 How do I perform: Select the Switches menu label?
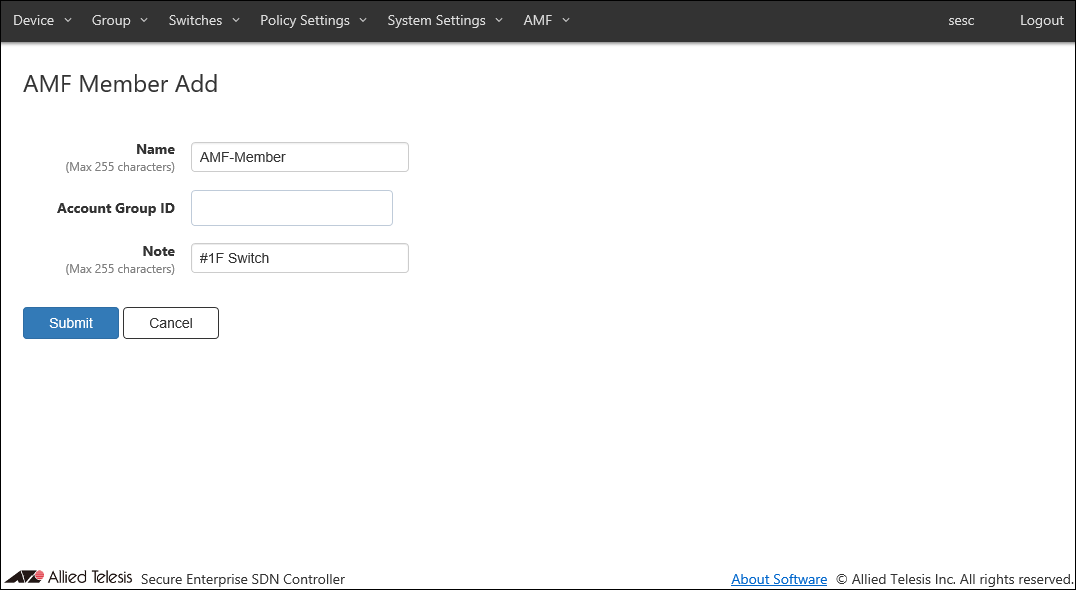tap(195, 20)
